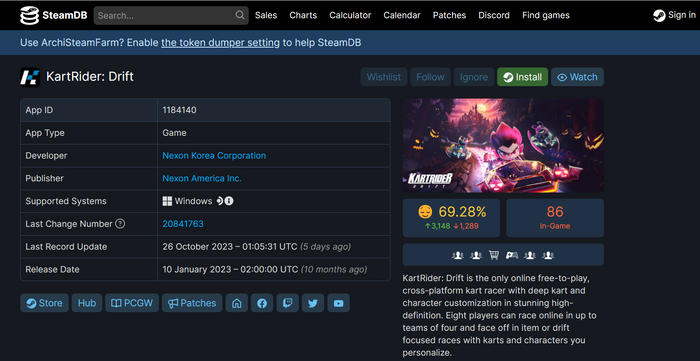Click the last multiplayer feature icon

point(548,255)
